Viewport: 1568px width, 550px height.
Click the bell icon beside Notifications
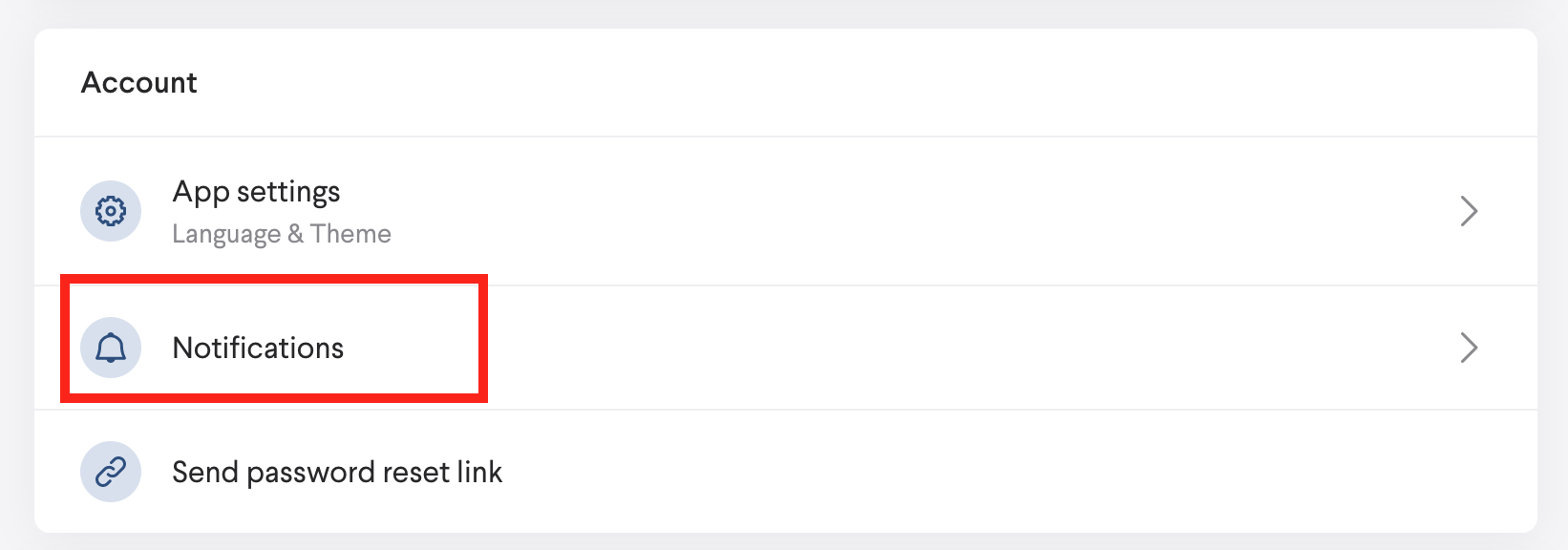(x=111, y=348)
